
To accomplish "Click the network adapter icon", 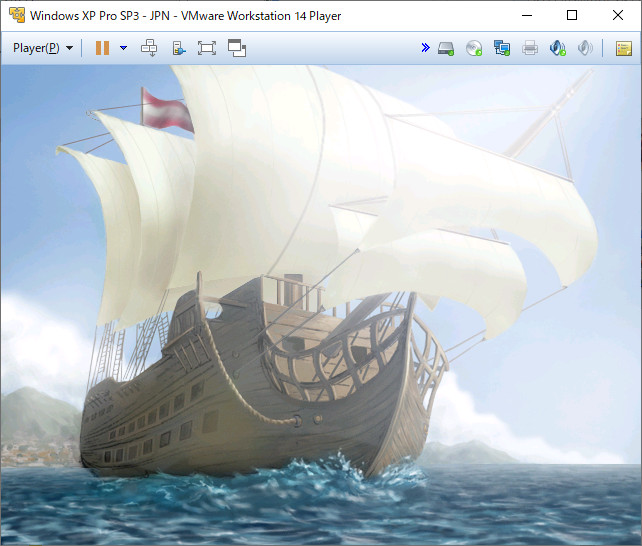I will 502,48.
